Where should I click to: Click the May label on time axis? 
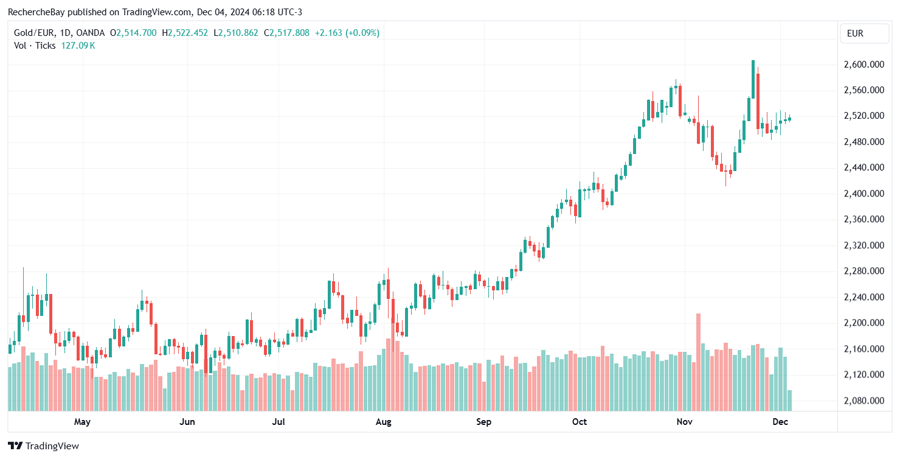tap(82, 422)
